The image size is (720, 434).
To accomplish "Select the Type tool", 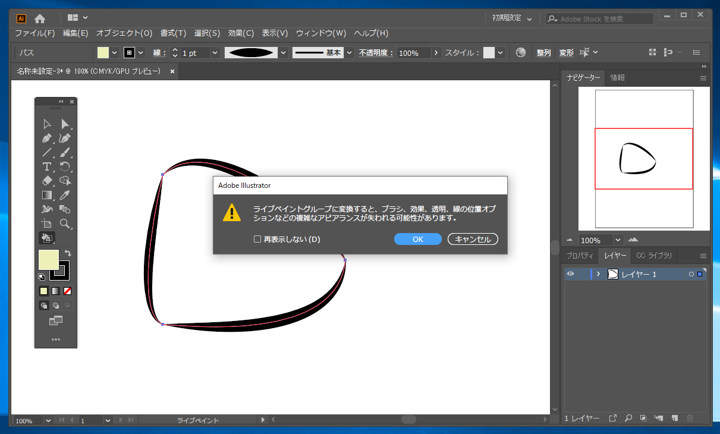I will [x=47, y=166].
